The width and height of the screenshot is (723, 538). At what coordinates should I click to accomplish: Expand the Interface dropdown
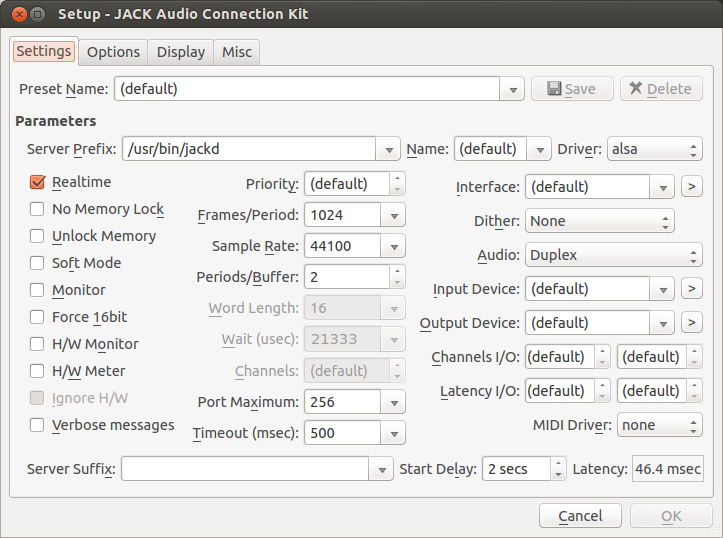[x=663, y=187]
